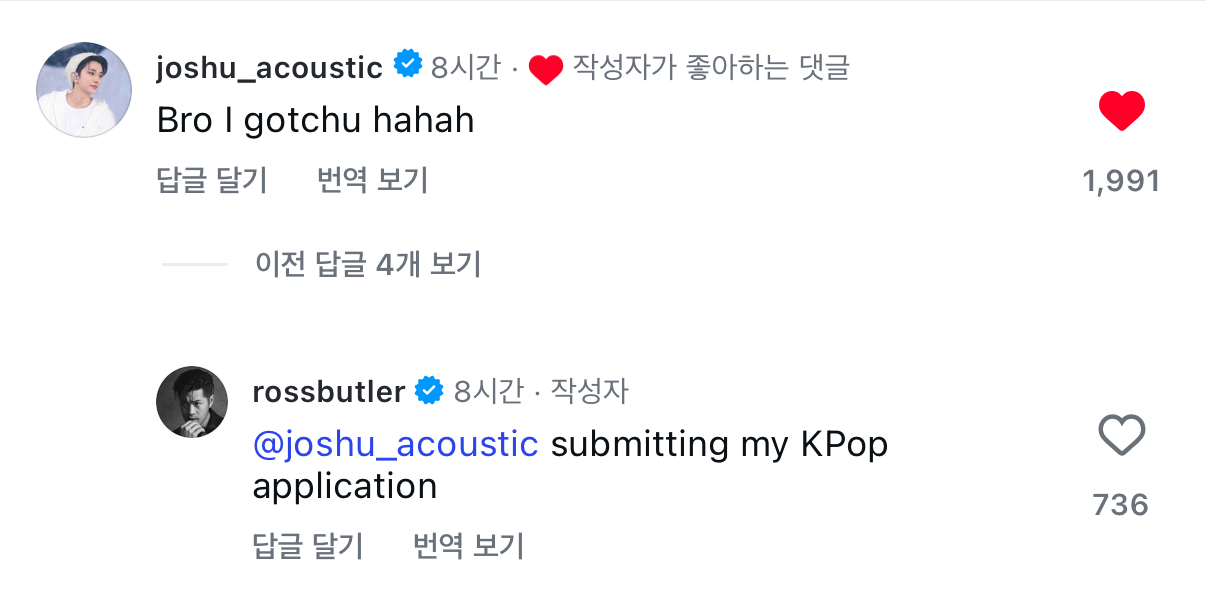Expand 이전 답글 4개 보기 previous replies
The image size is (1206, 591).
(x=368, y=264)
